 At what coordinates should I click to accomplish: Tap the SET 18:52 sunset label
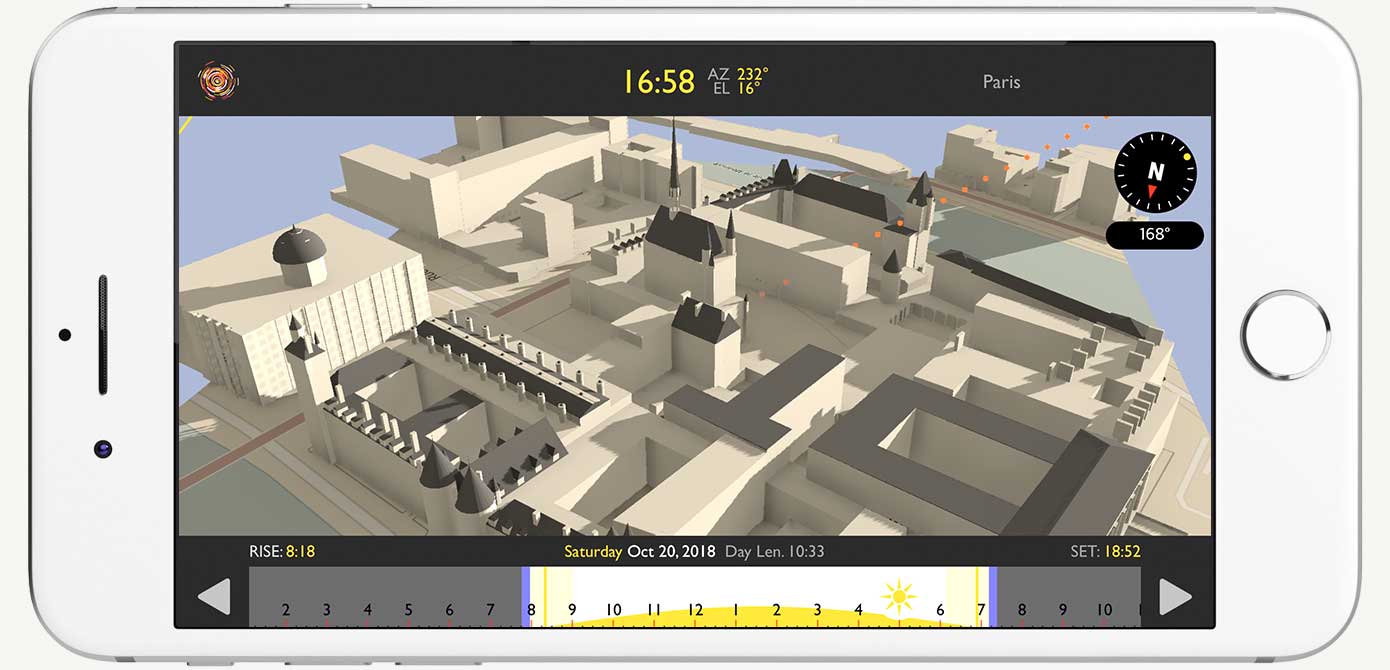coord(1105,551)
